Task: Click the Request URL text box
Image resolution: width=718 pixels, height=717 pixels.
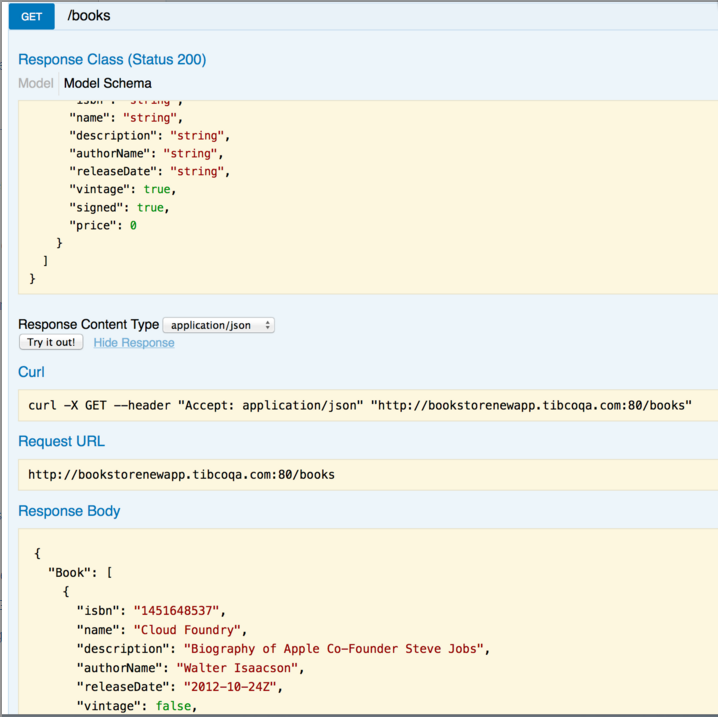Action: pos(368,475)
